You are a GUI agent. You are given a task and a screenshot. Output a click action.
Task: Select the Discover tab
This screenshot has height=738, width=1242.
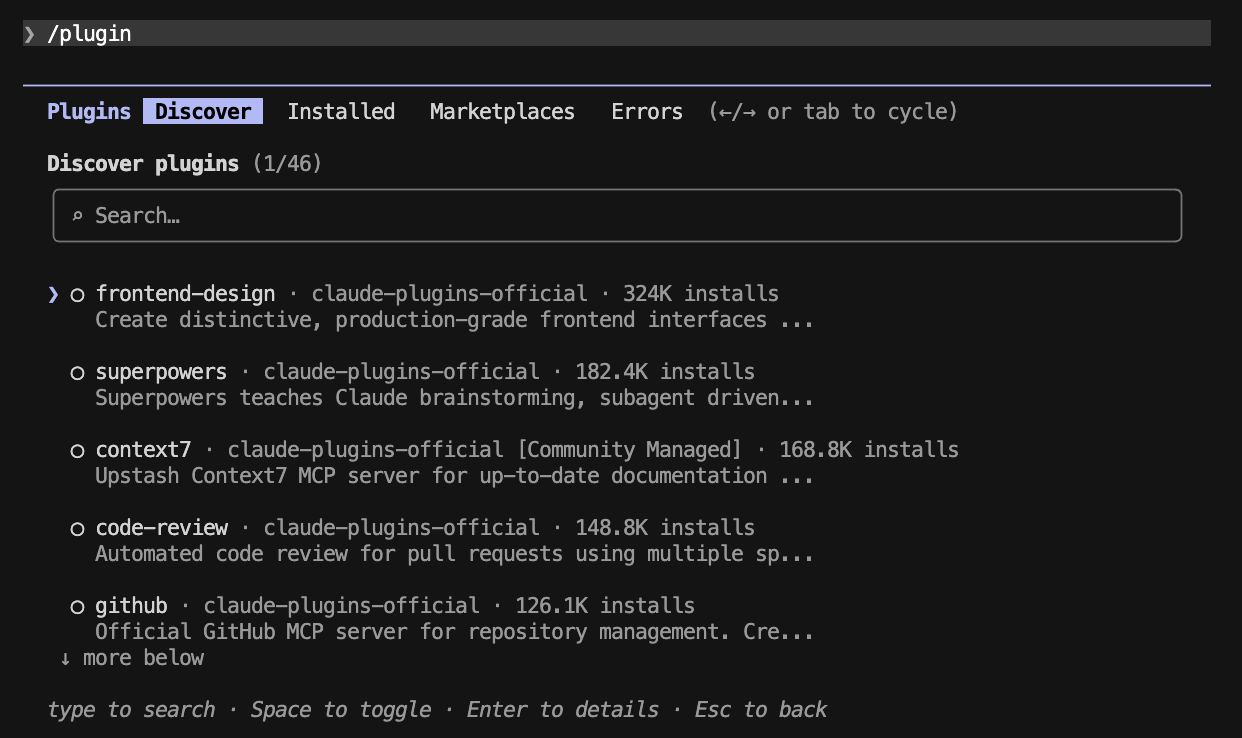[203, 111]
